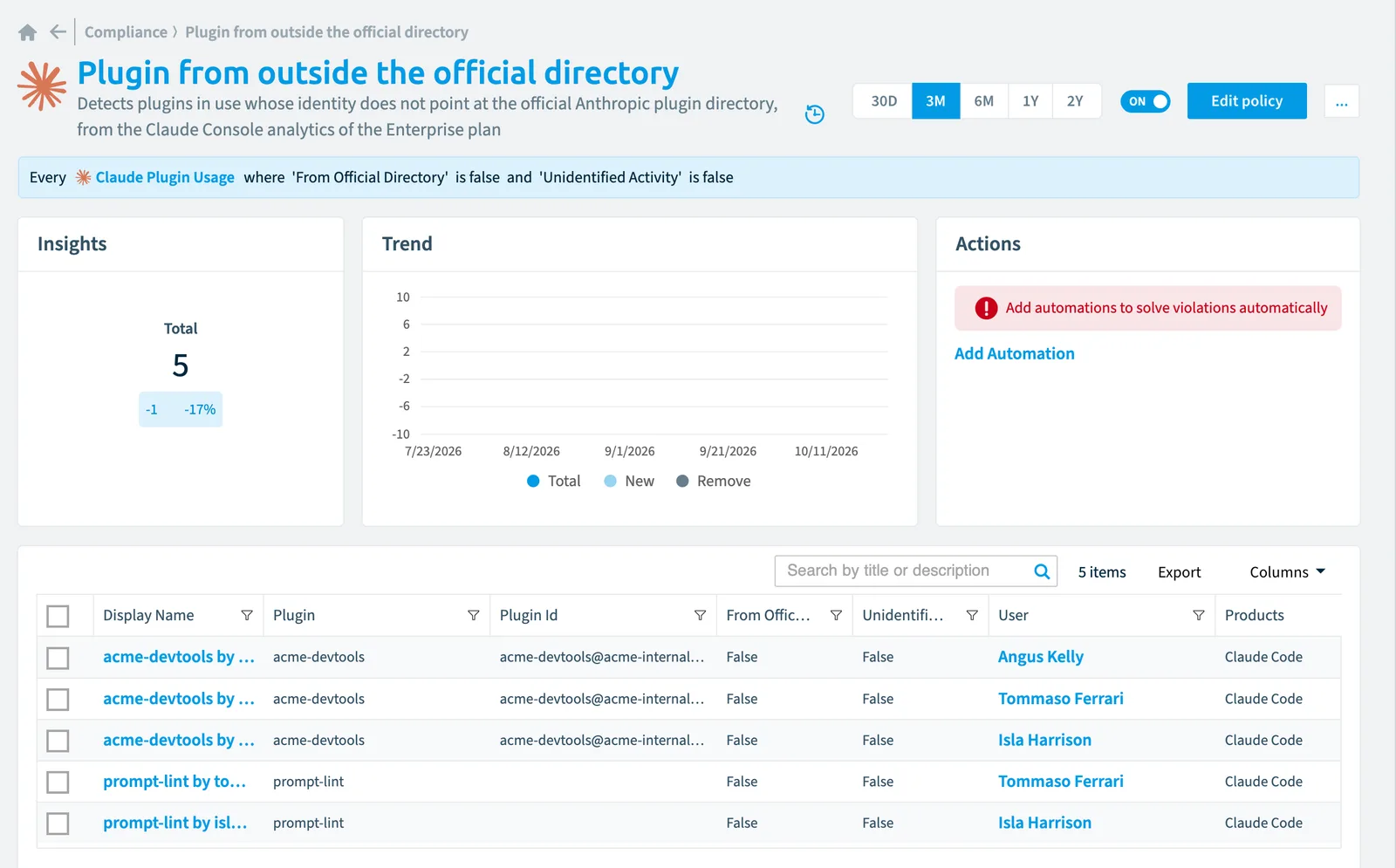Image resolution: width=1396 pixels, height=868 pixels.
Task: Filter the Unidentified Activity column
Action: pos(972,615)
